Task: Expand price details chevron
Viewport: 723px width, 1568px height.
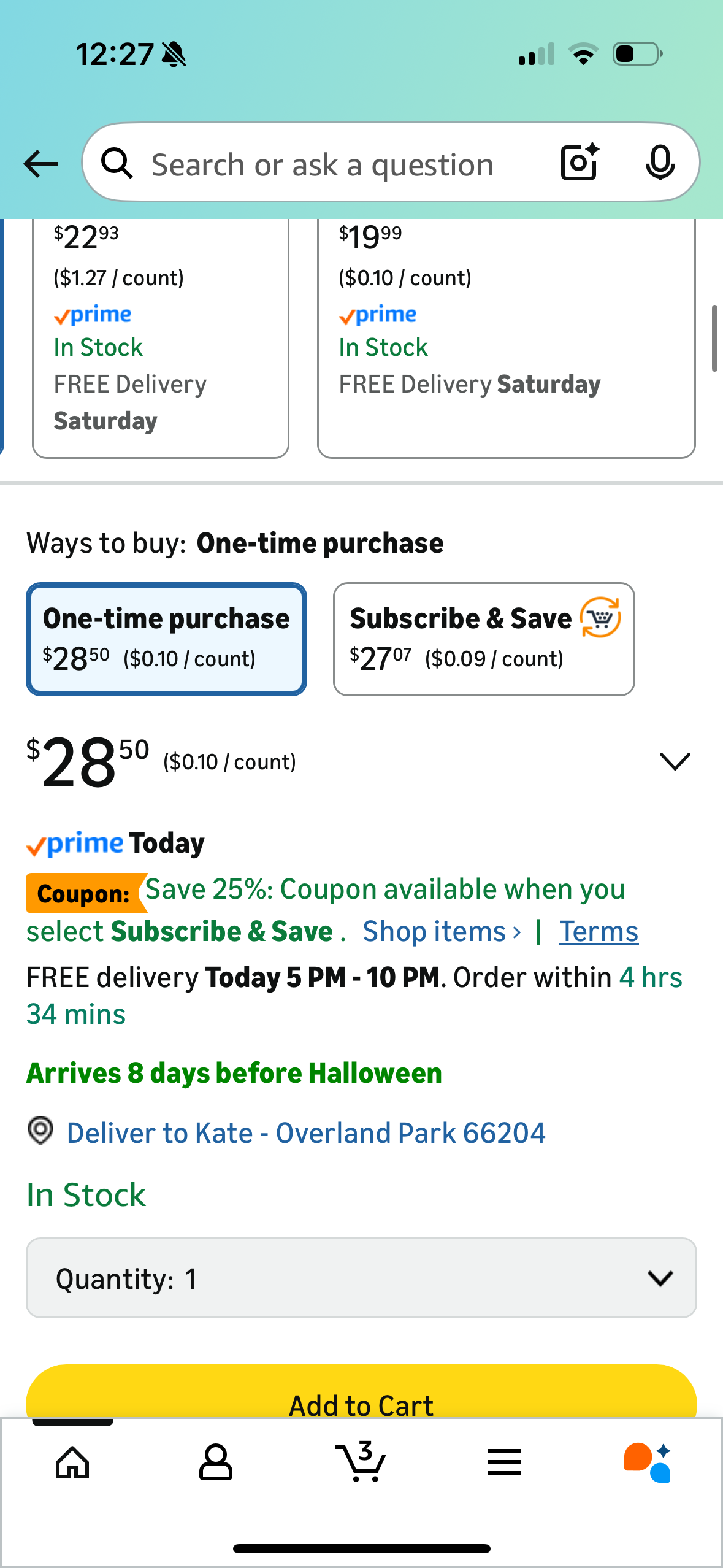Action: 675,761
